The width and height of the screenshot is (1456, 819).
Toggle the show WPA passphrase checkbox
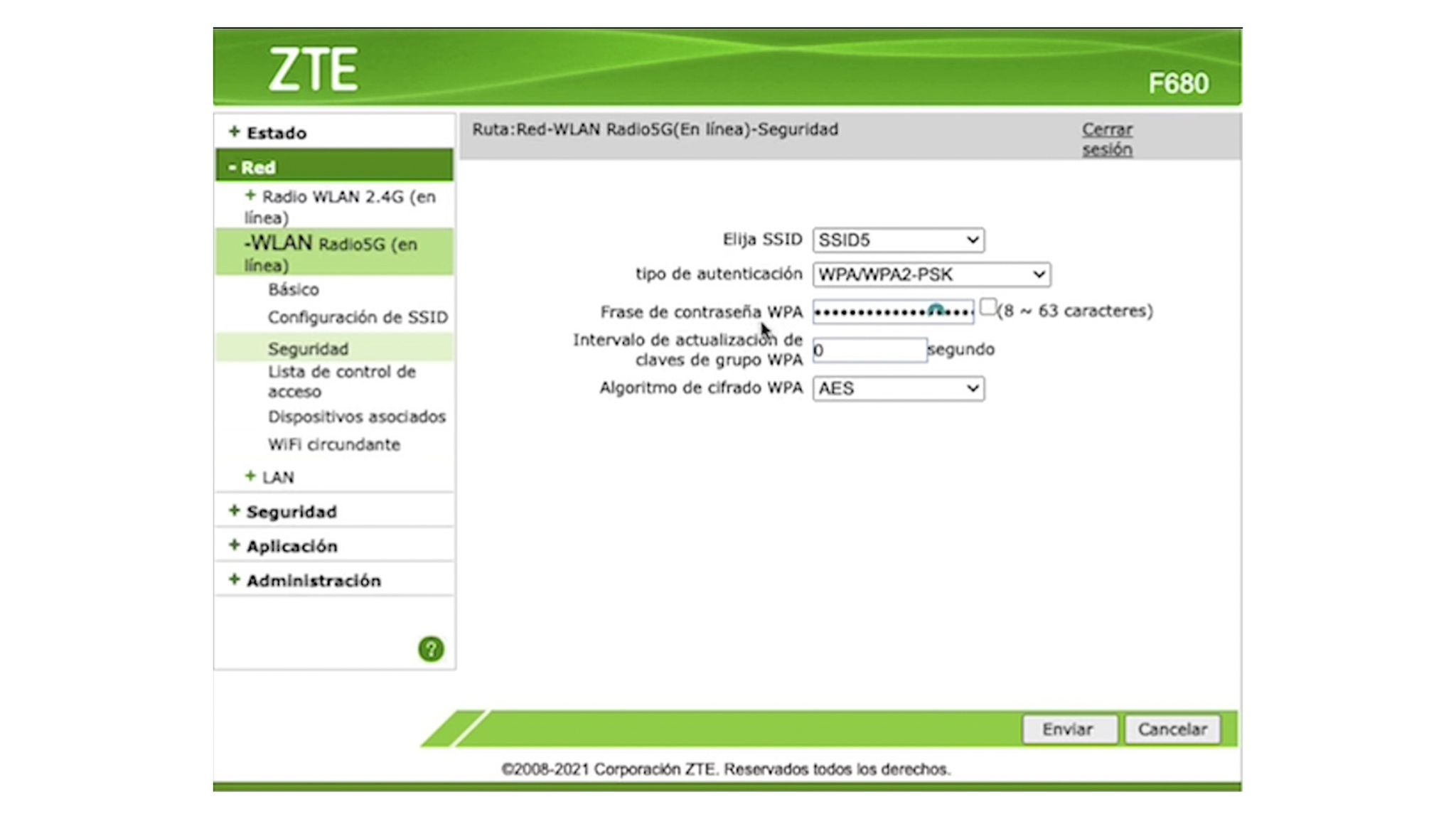(x=987, y=307)
